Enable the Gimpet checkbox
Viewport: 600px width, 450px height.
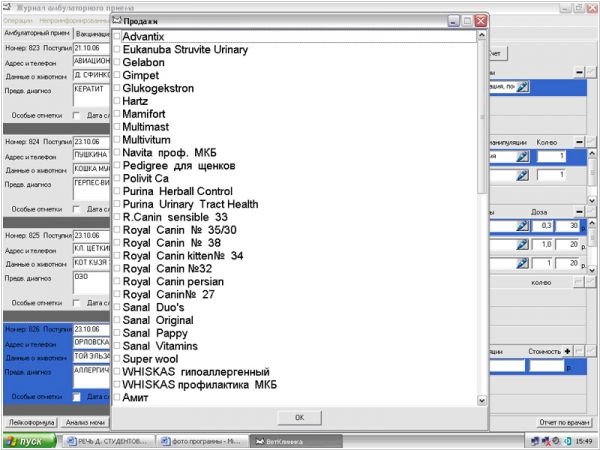pos(117,75)
